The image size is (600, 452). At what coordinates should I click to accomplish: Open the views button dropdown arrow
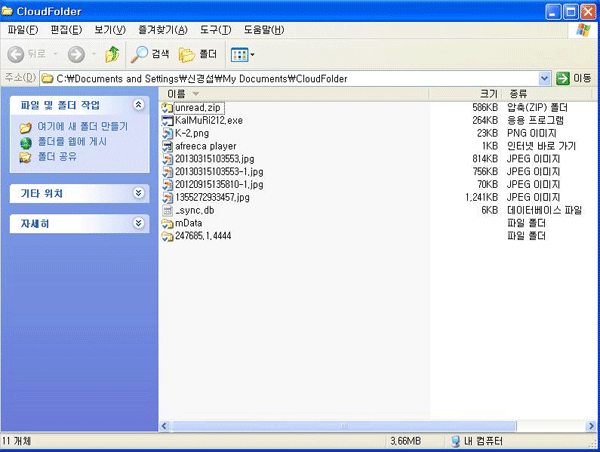point(253,55)
